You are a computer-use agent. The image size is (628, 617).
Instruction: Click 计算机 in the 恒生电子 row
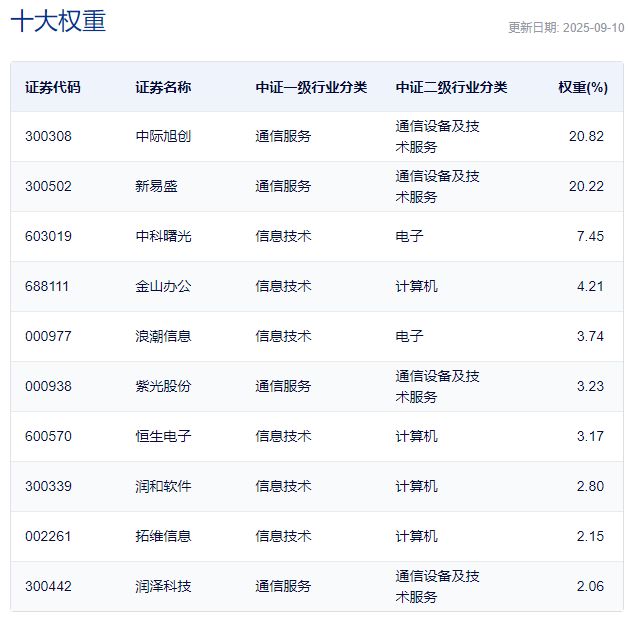point(417,436)
